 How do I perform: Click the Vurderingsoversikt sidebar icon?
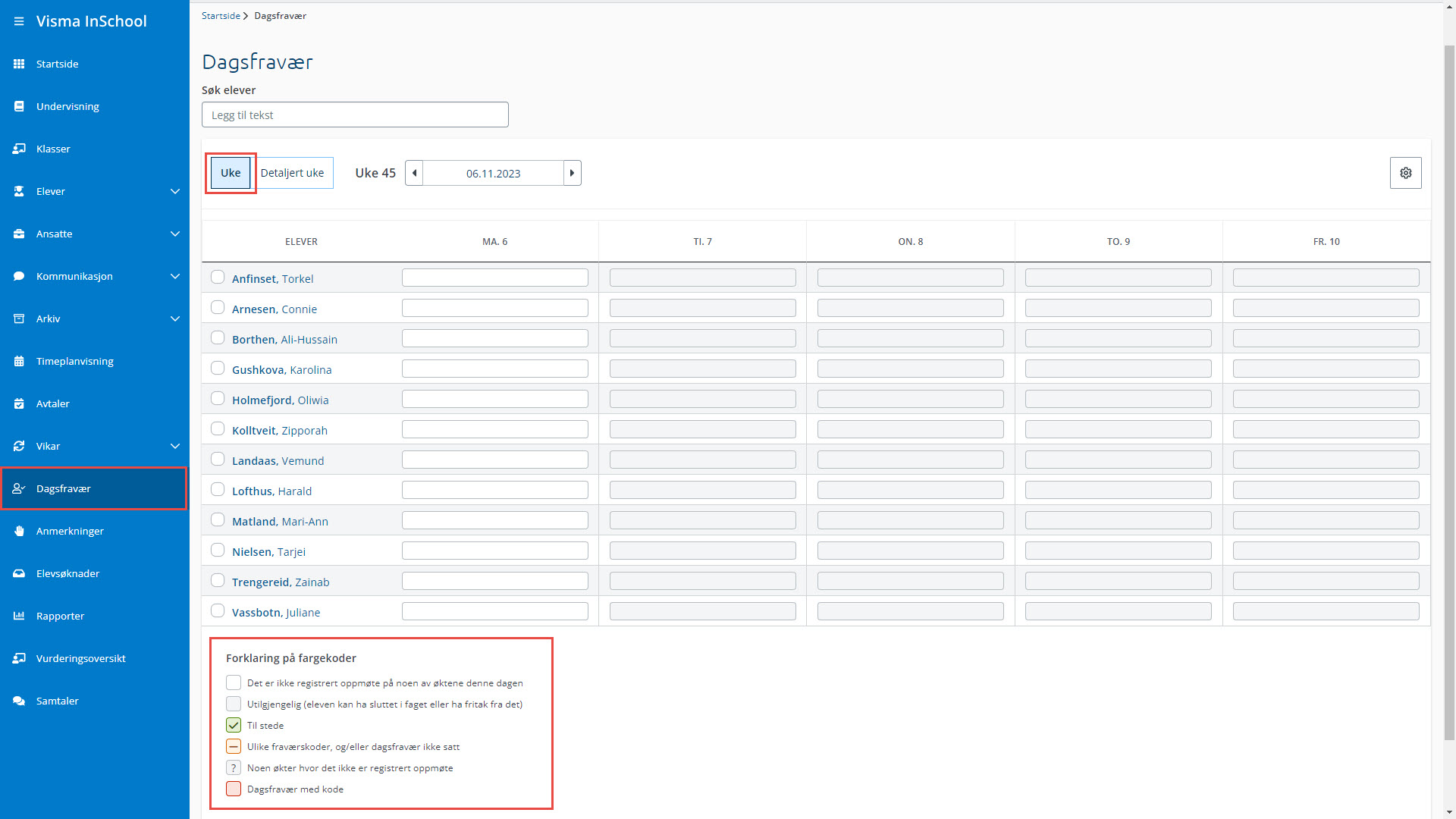point(19,658)
